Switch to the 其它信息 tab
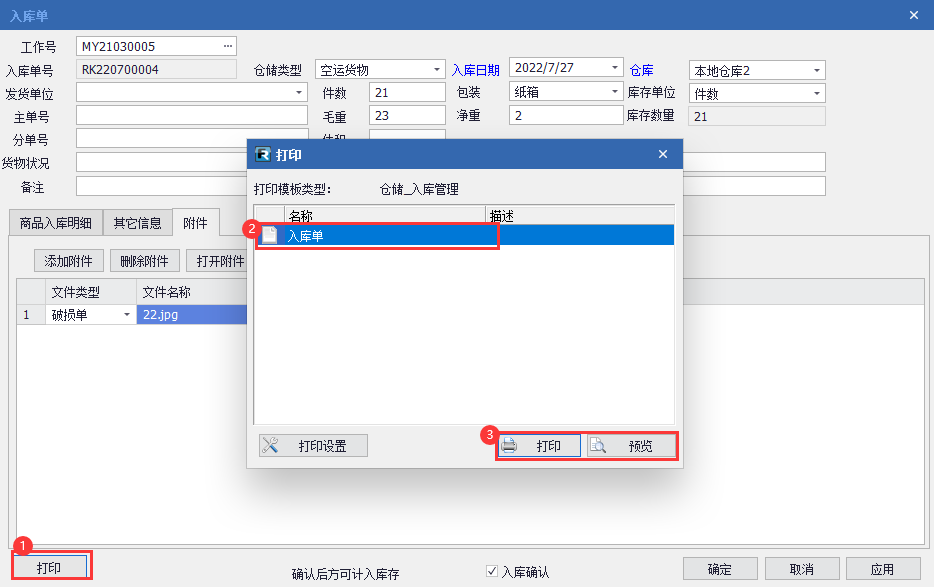 pos(138,223)
